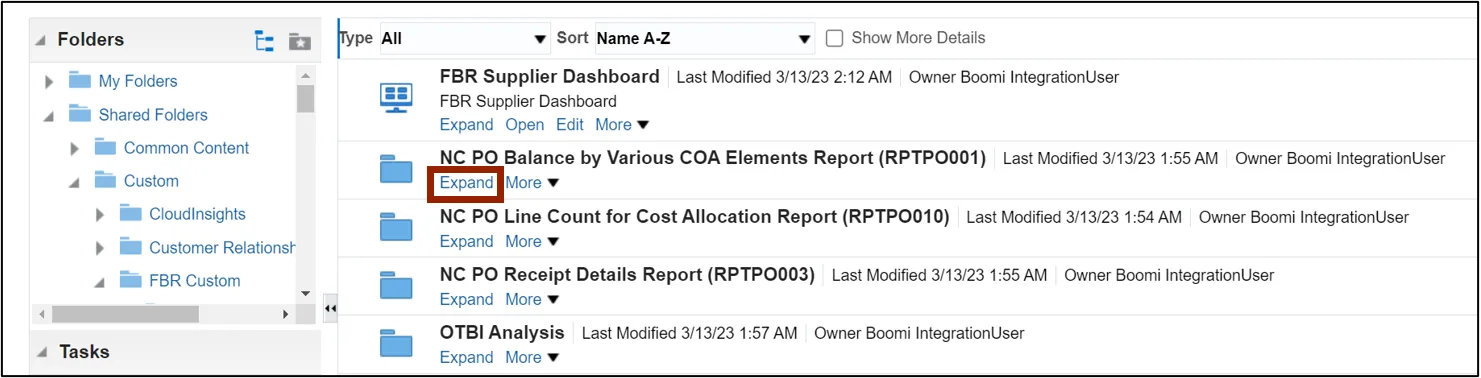The height and width of the screenshot is (378, 1481).
Task: Click the OTBI Analysis folder icon
Action: (x=397, y=344)
